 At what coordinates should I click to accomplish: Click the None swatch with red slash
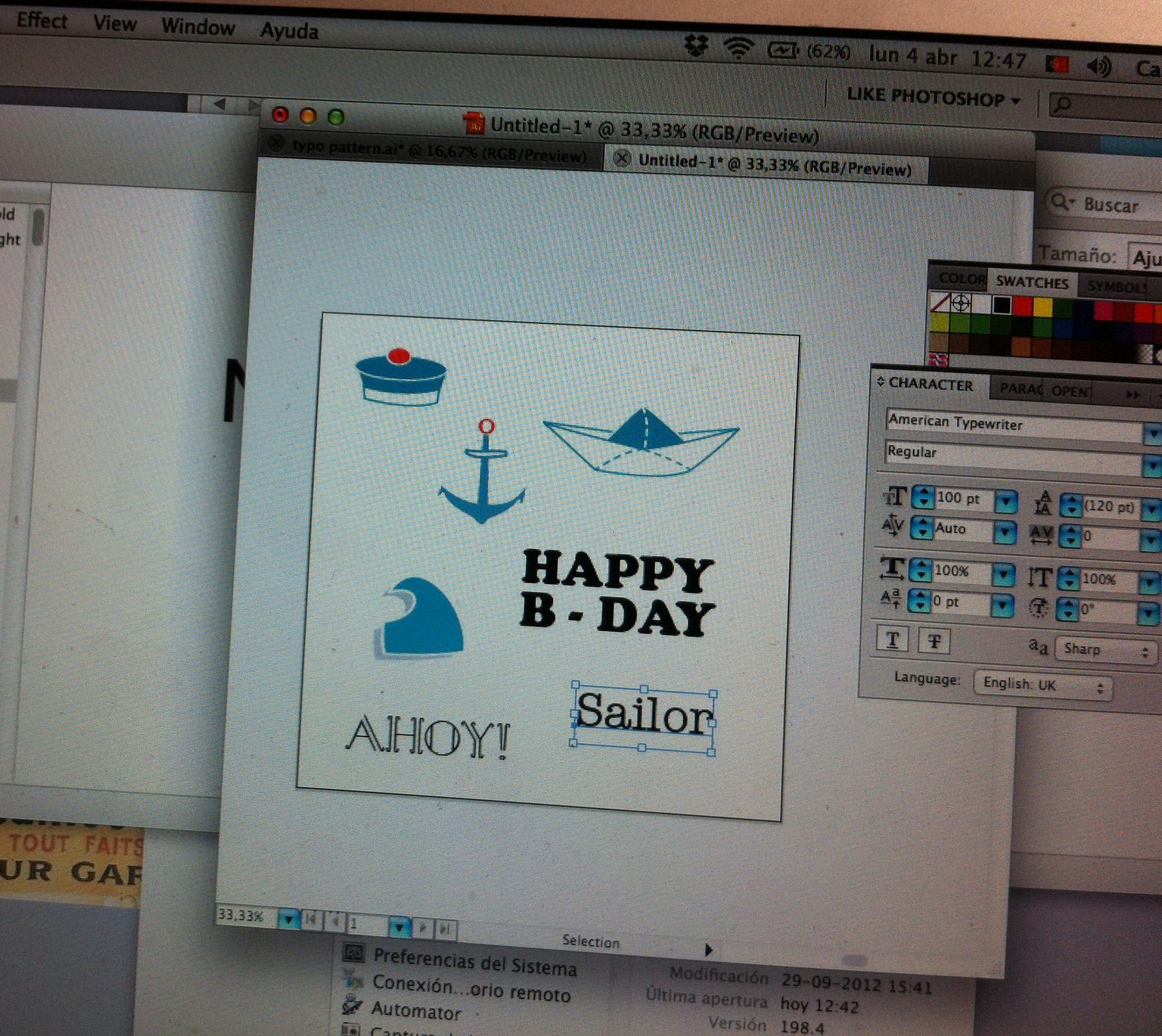[x=940, y=302]
